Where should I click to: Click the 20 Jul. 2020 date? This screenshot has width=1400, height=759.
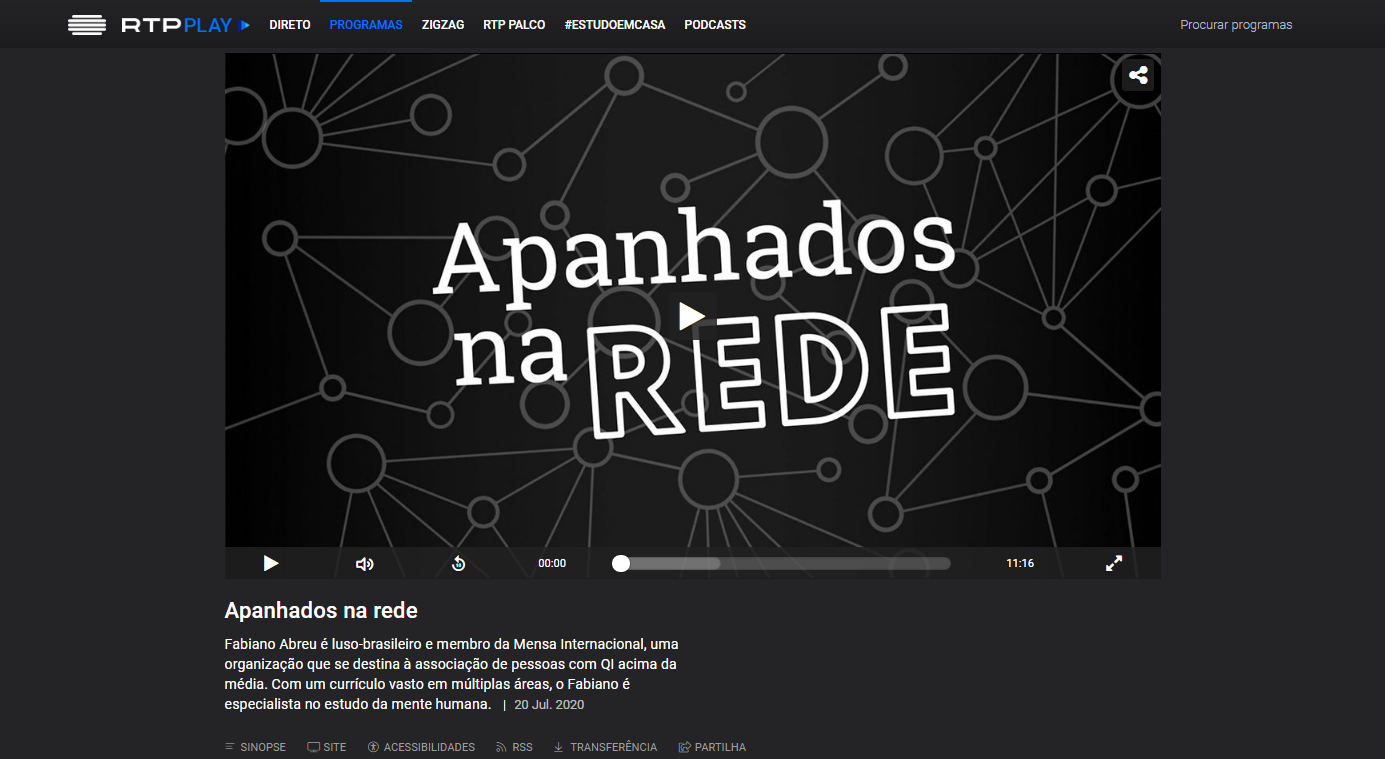[x=549, y=705]
